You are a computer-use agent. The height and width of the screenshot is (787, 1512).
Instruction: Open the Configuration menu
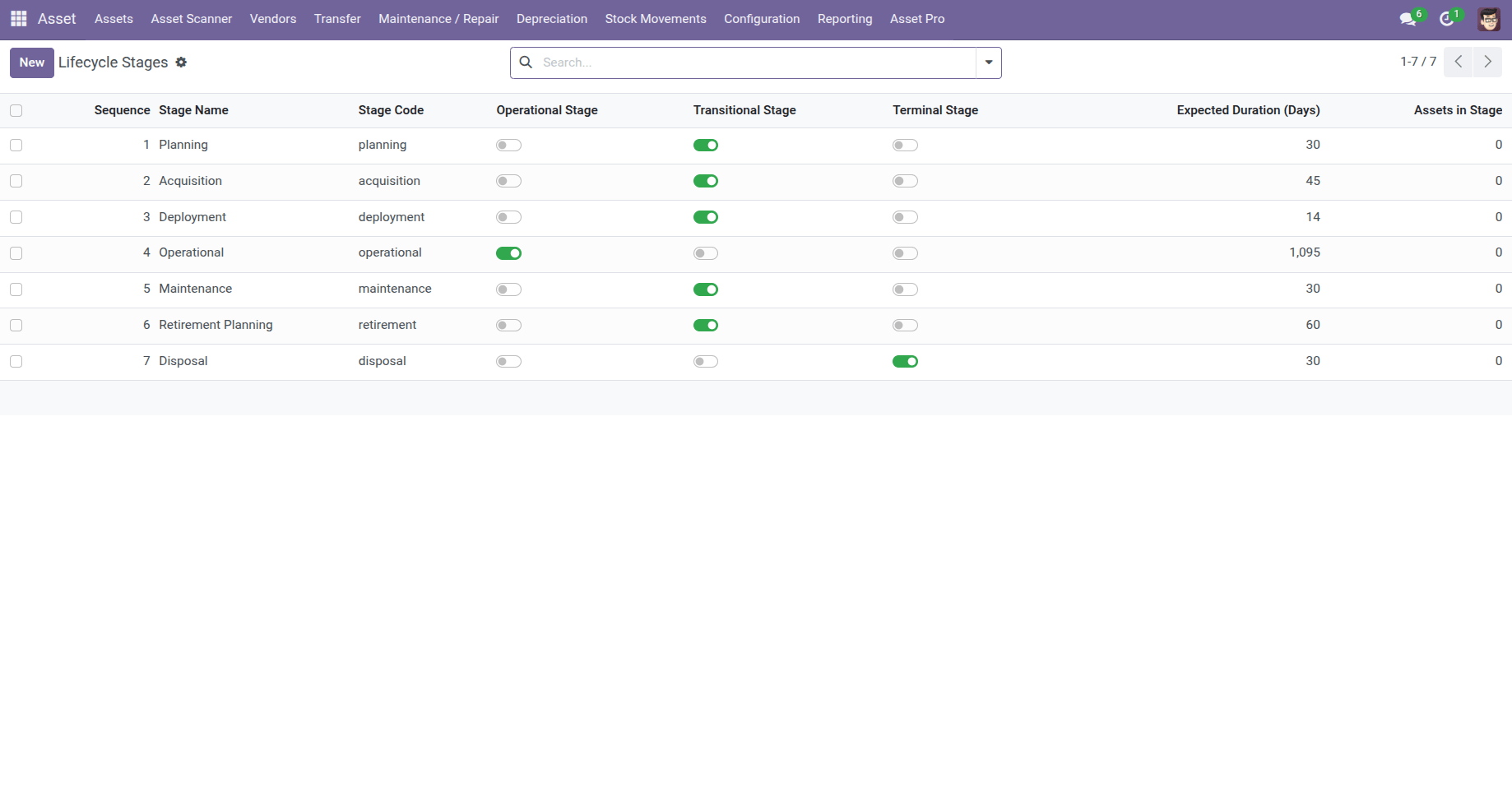[x=762, y=19]
